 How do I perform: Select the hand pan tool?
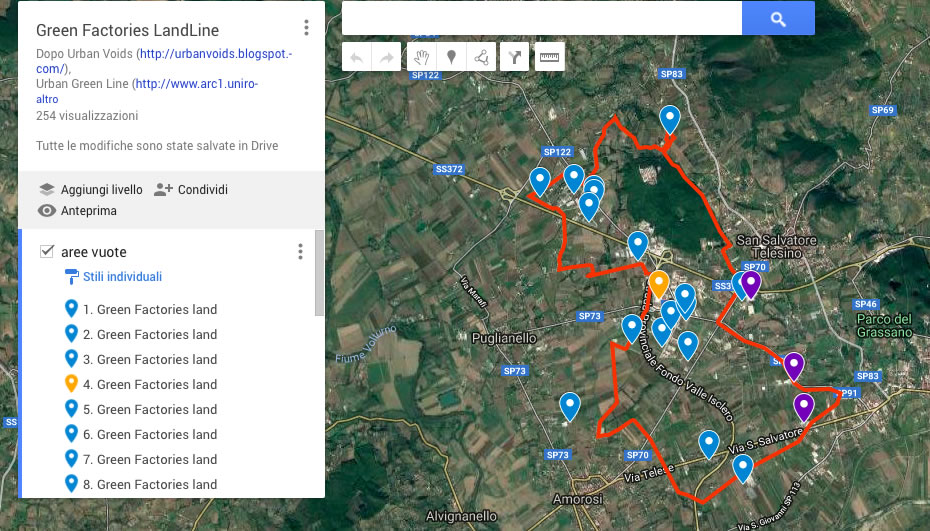coord(422,57)
